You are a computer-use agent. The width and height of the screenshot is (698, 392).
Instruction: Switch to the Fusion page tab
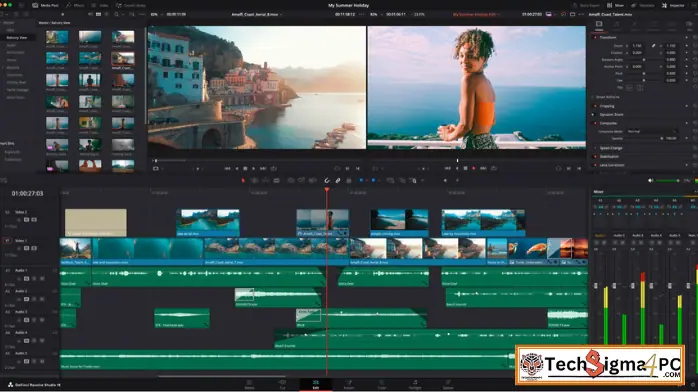coord(349,384)
